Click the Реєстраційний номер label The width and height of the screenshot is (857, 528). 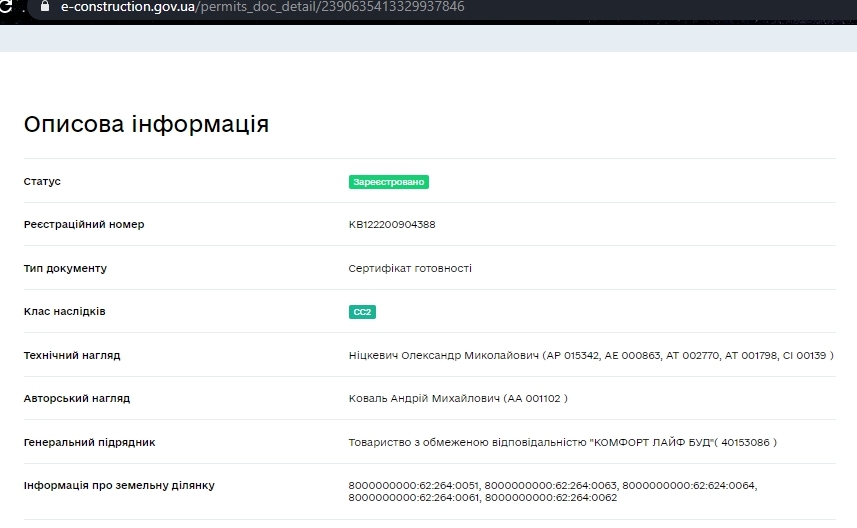click(84, 225)
